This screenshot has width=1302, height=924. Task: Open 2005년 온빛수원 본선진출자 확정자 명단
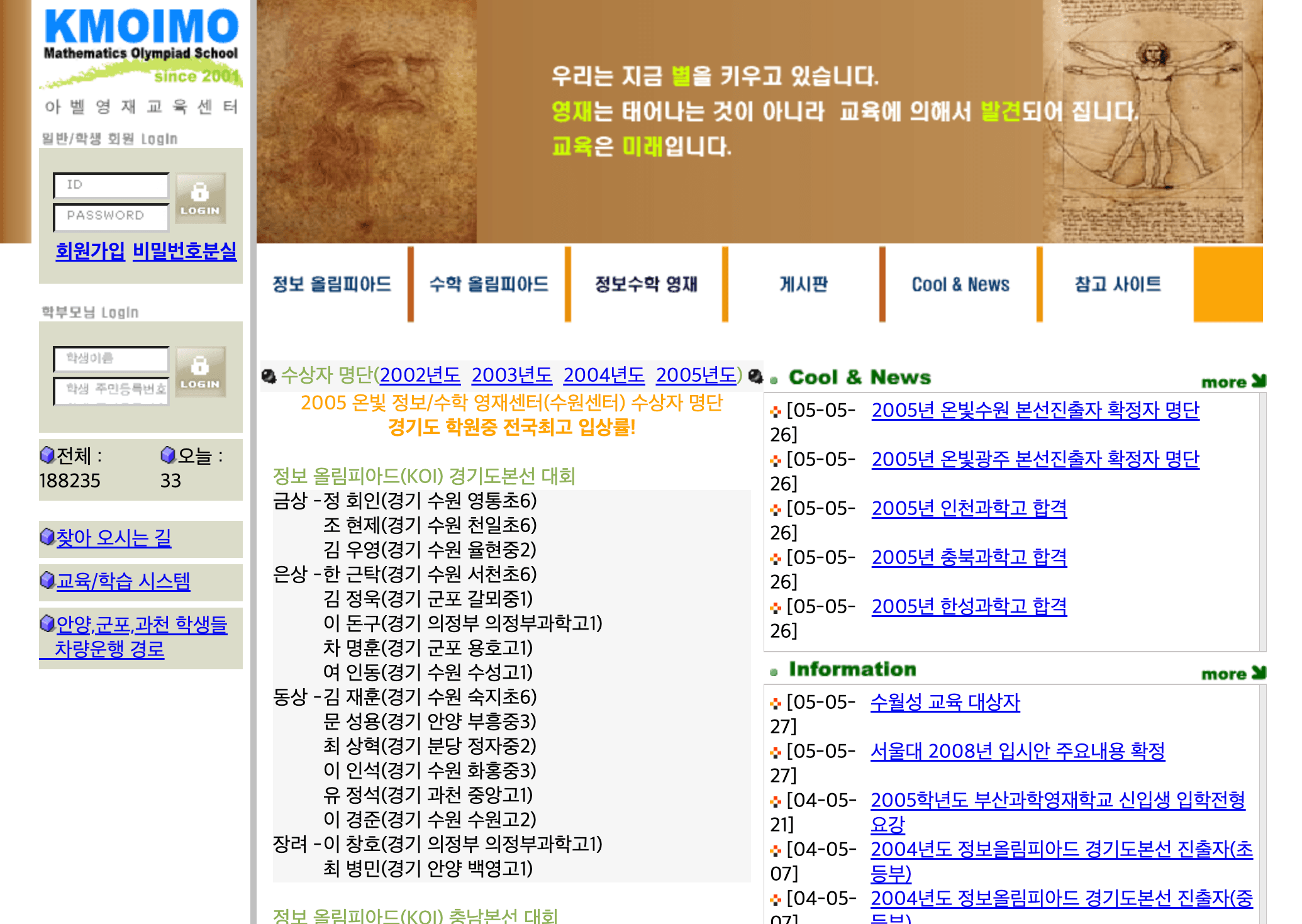point(1035,410)
